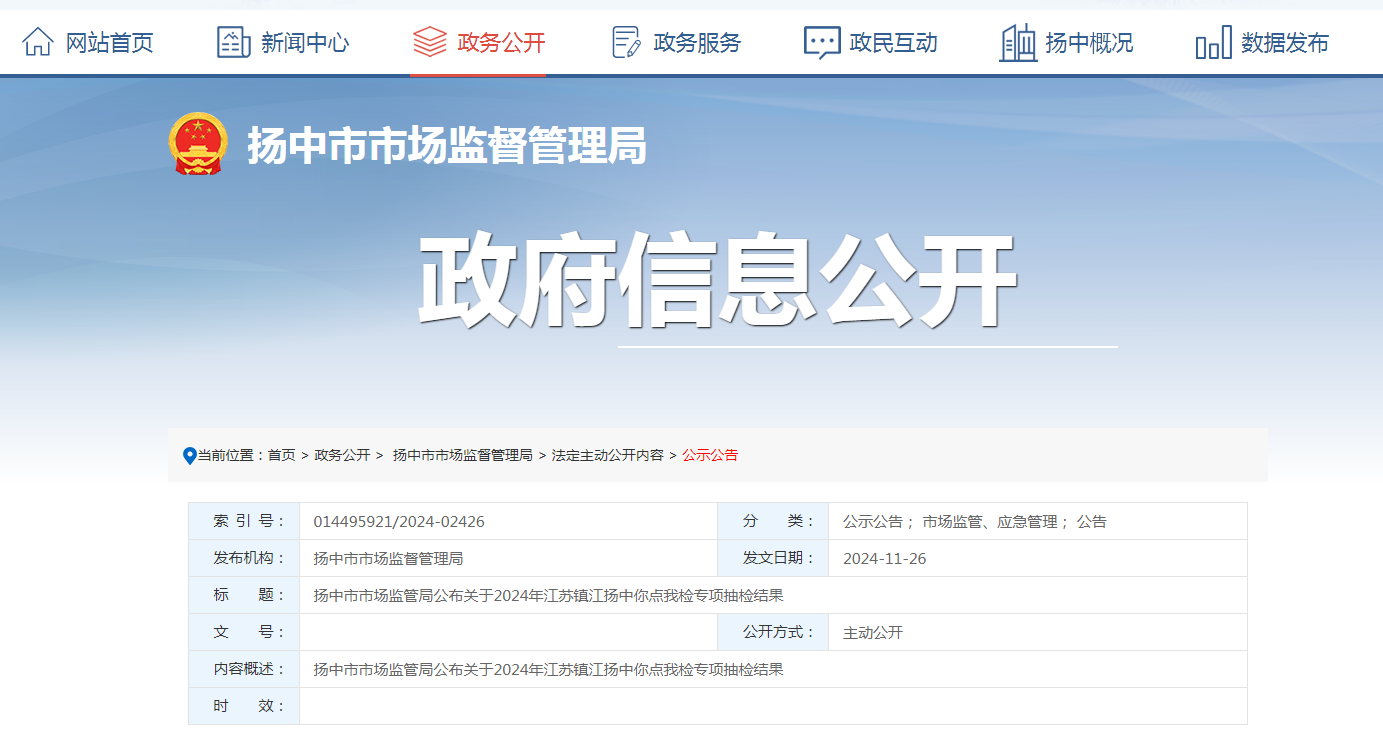
Task: Click the government services document-pen icon
Action: 626,42
